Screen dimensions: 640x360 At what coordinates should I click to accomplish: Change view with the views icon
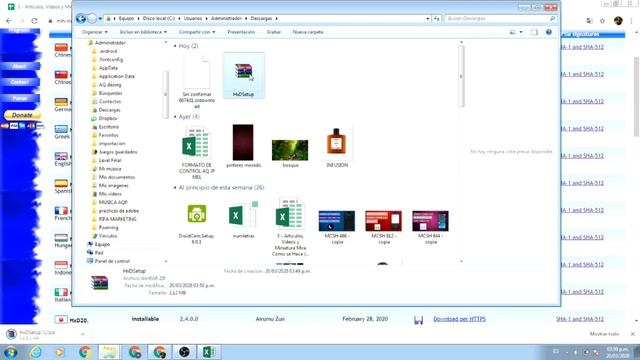click(512, 32)
